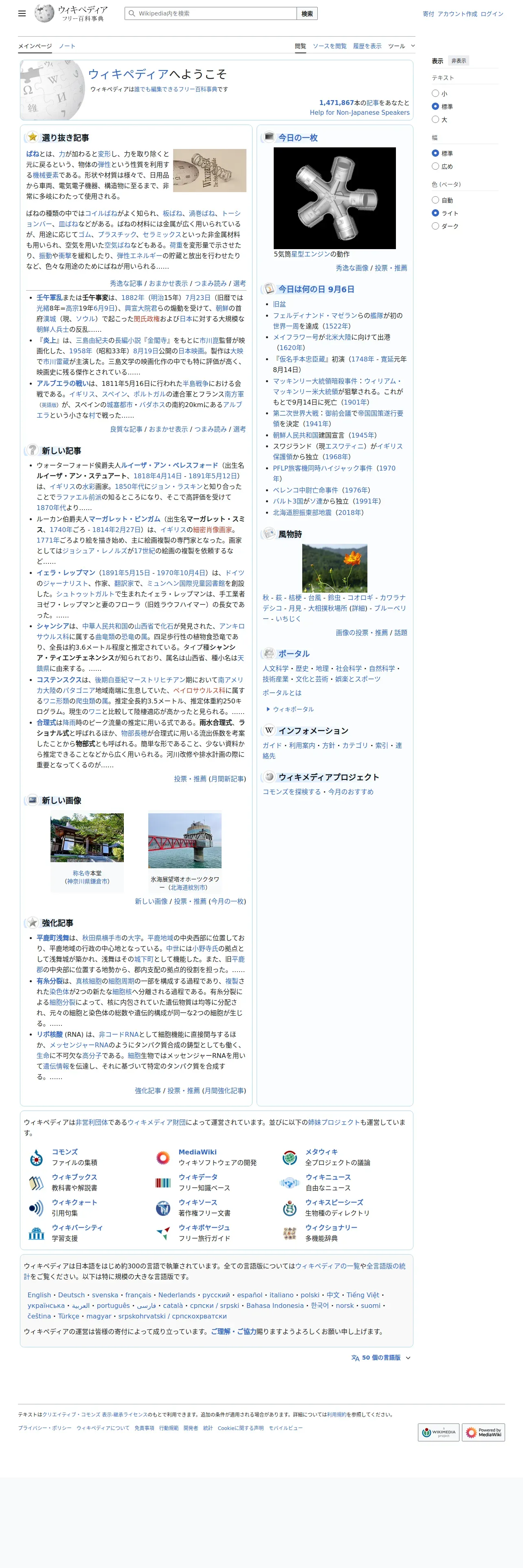The height and width of the screenshot is (1568, 523).
Task: Click the Wikivoyage logo icon
Action: pyautogui.click(x=163, y=1233)
